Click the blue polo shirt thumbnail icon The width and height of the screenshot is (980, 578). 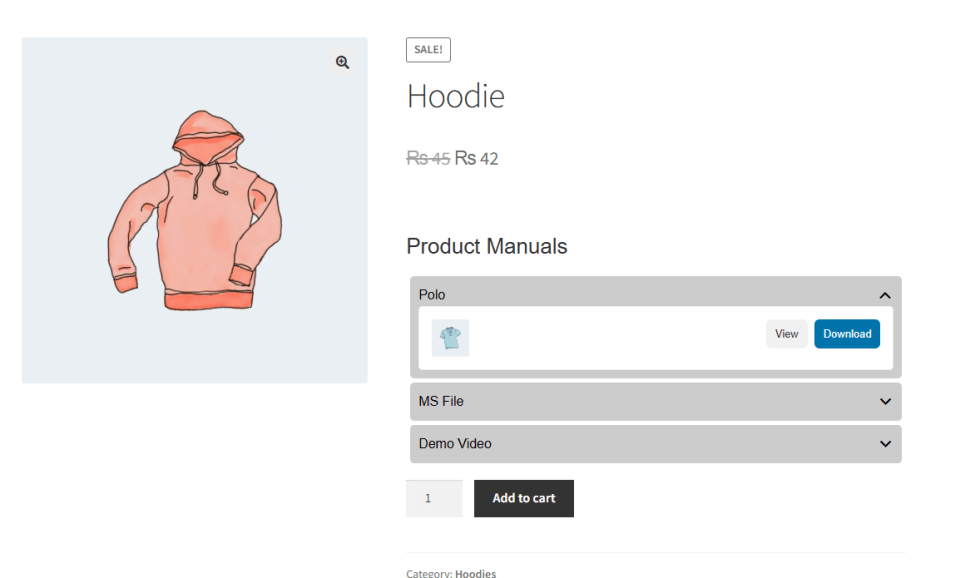pyautogui.click(x=450, y=338)
